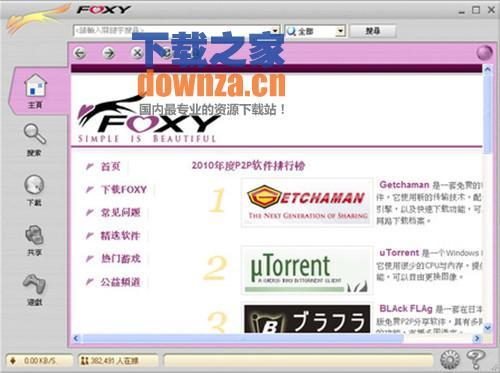The width and height of the screenshot is (500, 373).
Task: Open the 常见问题 link
Action: pos(120,212)
